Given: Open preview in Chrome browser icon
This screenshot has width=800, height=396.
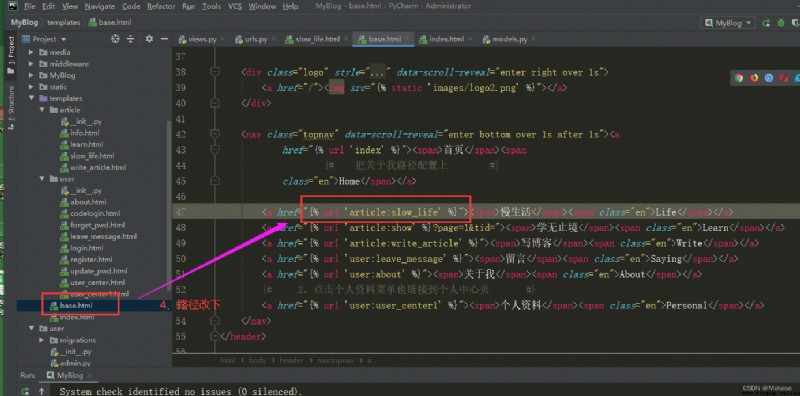Looking at the screenshot, I should (x=739, y=78).
